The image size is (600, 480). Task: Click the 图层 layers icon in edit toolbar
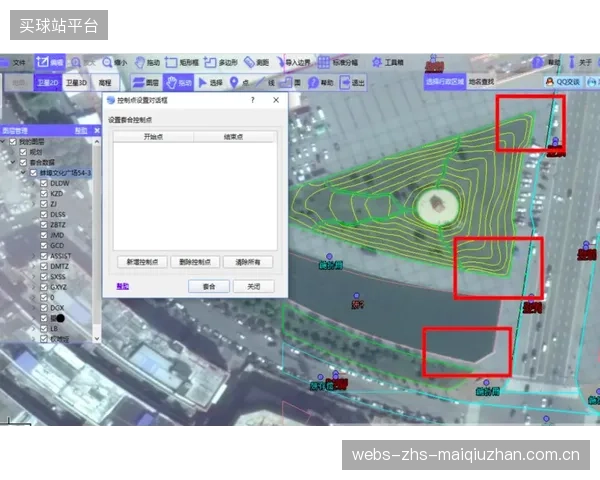[138, 82]
